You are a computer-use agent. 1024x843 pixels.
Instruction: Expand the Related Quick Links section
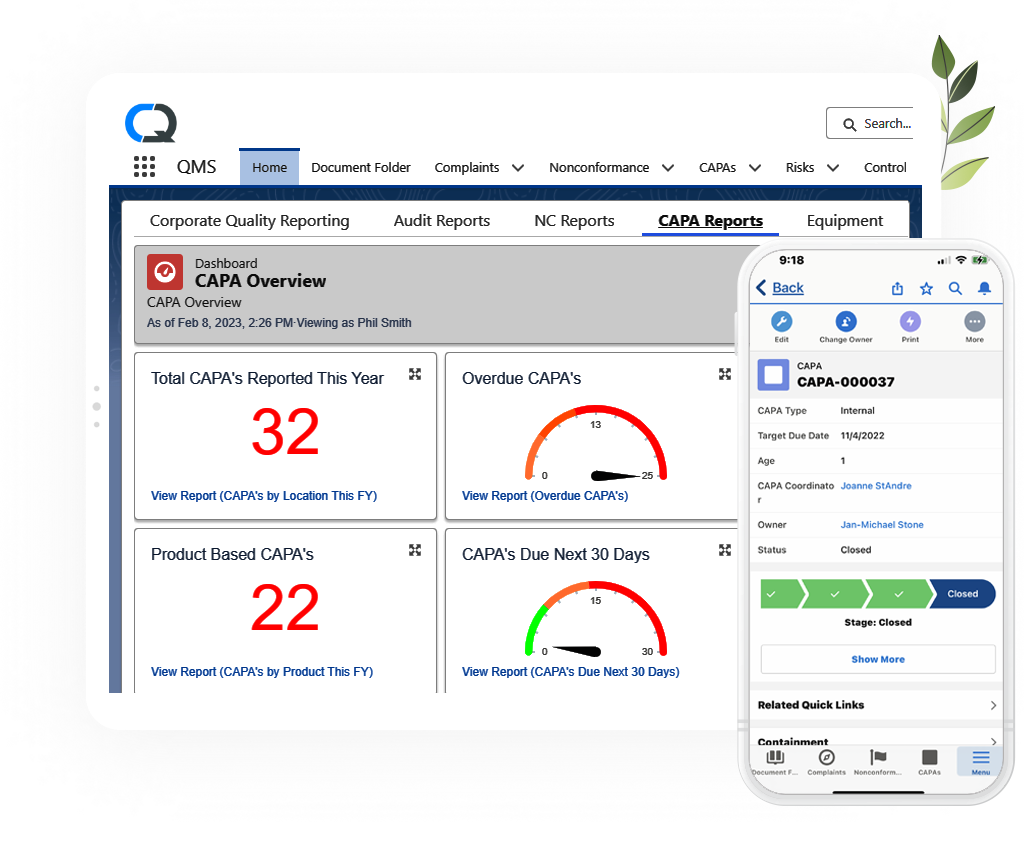coord(877,705)
